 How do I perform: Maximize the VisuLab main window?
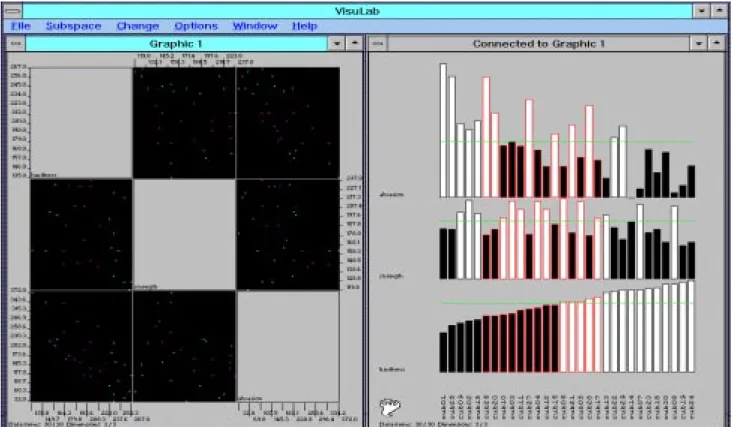719,11
